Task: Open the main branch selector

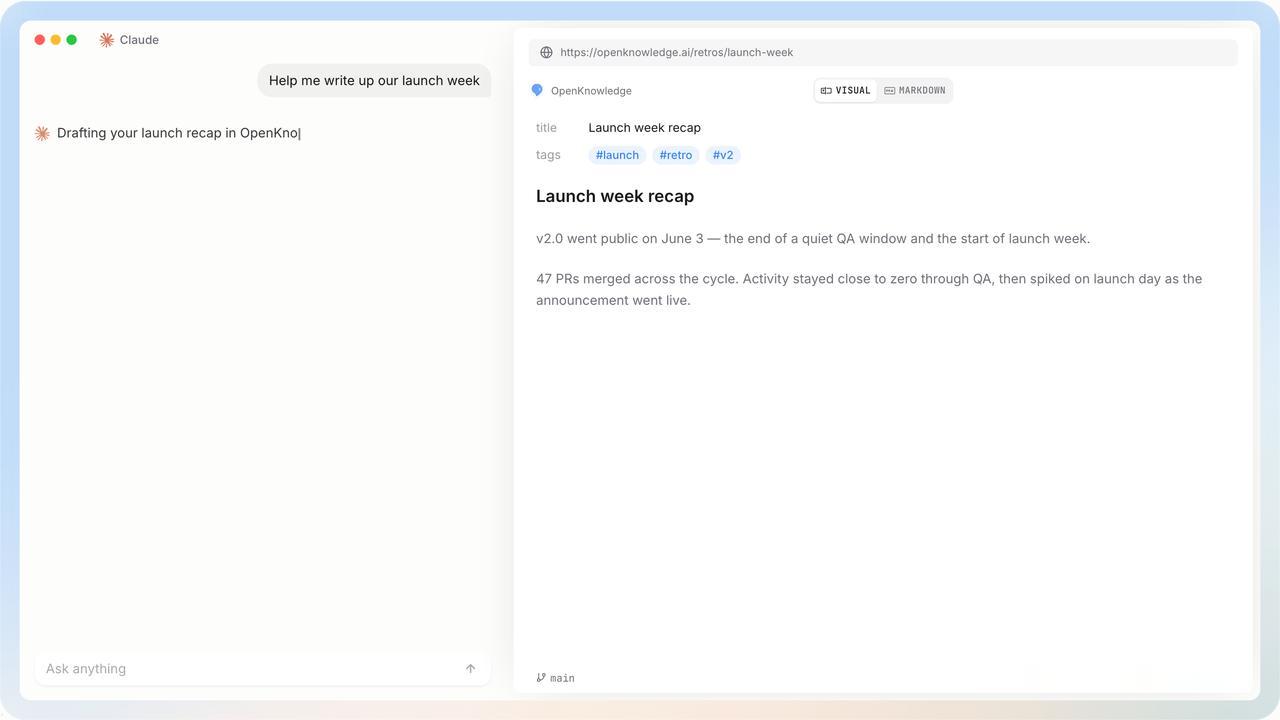Action: point(556,678)
